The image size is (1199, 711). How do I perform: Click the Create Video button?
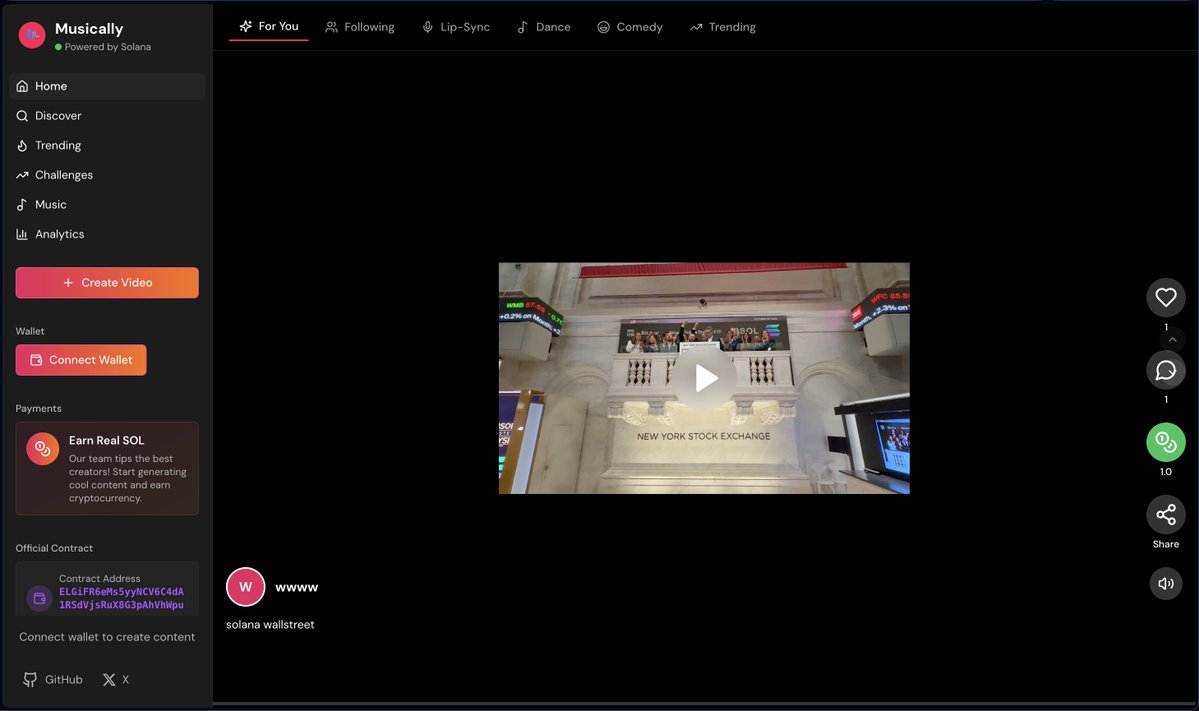click(x=106, y=282)
